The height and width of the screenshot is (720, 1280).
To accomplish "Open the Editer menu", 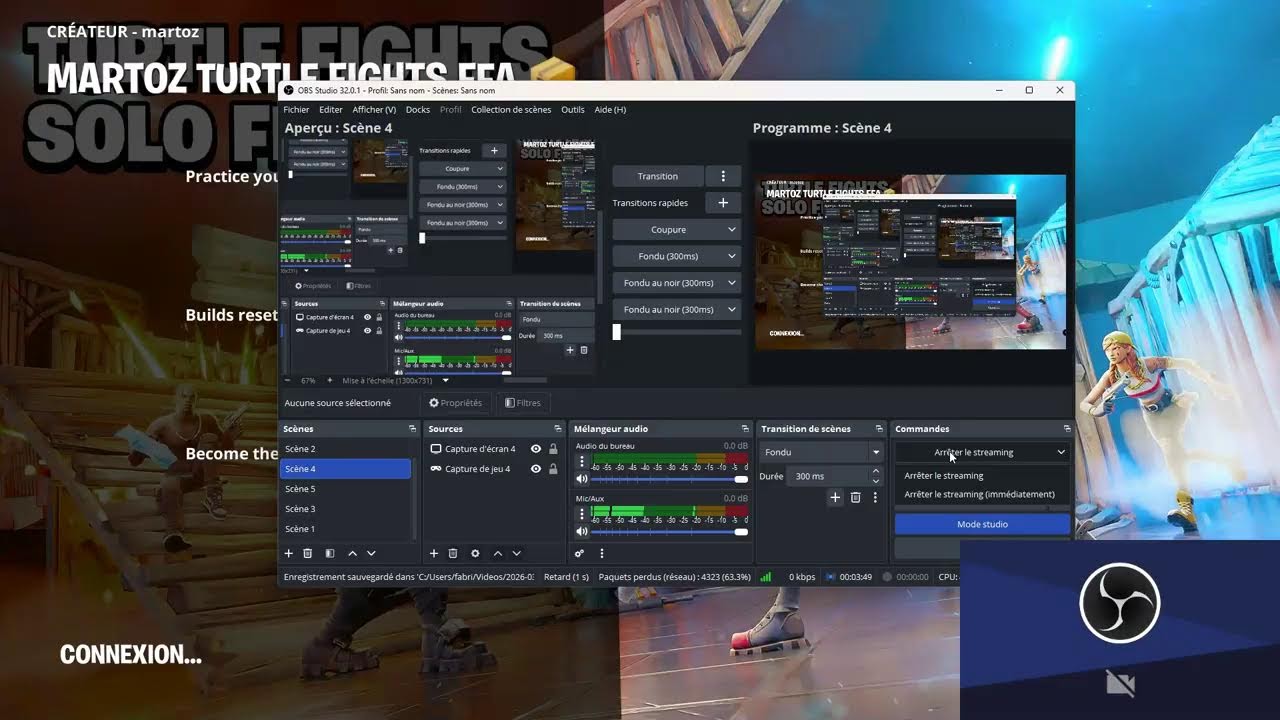I will 331,110.
